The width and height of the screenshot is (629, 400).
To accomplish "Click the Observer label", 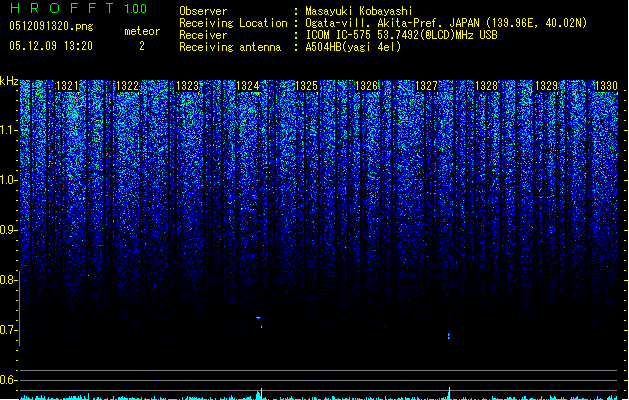I will coord(203,11).
